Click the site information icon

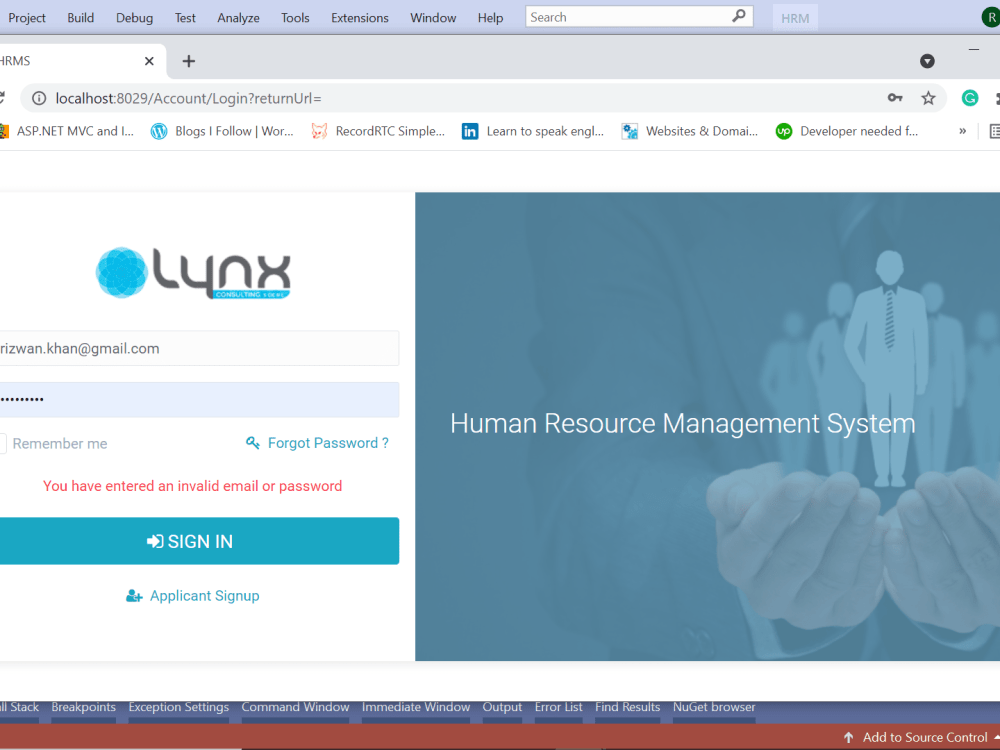39,98
